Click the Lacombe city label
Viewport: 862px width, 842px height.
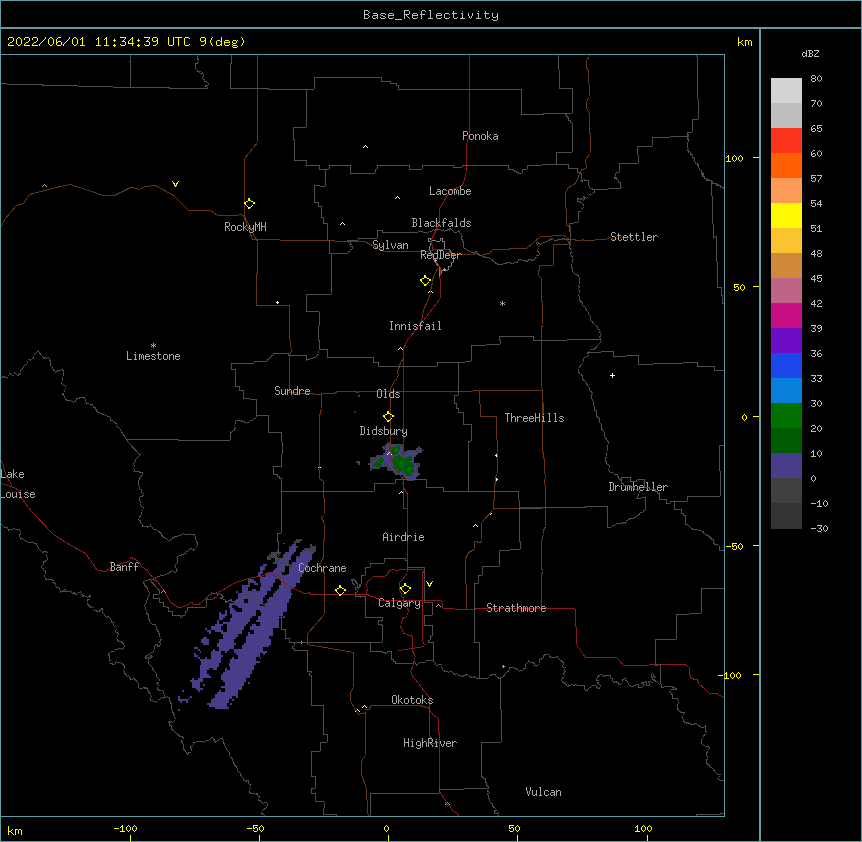(450, 191)
